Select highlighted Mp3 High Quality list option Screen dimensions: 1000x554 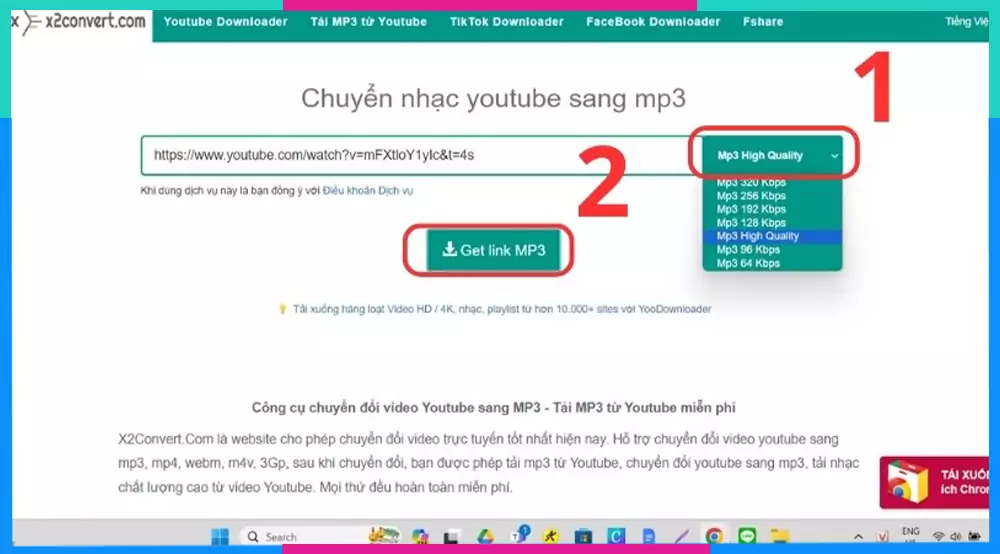coord(772,236)
